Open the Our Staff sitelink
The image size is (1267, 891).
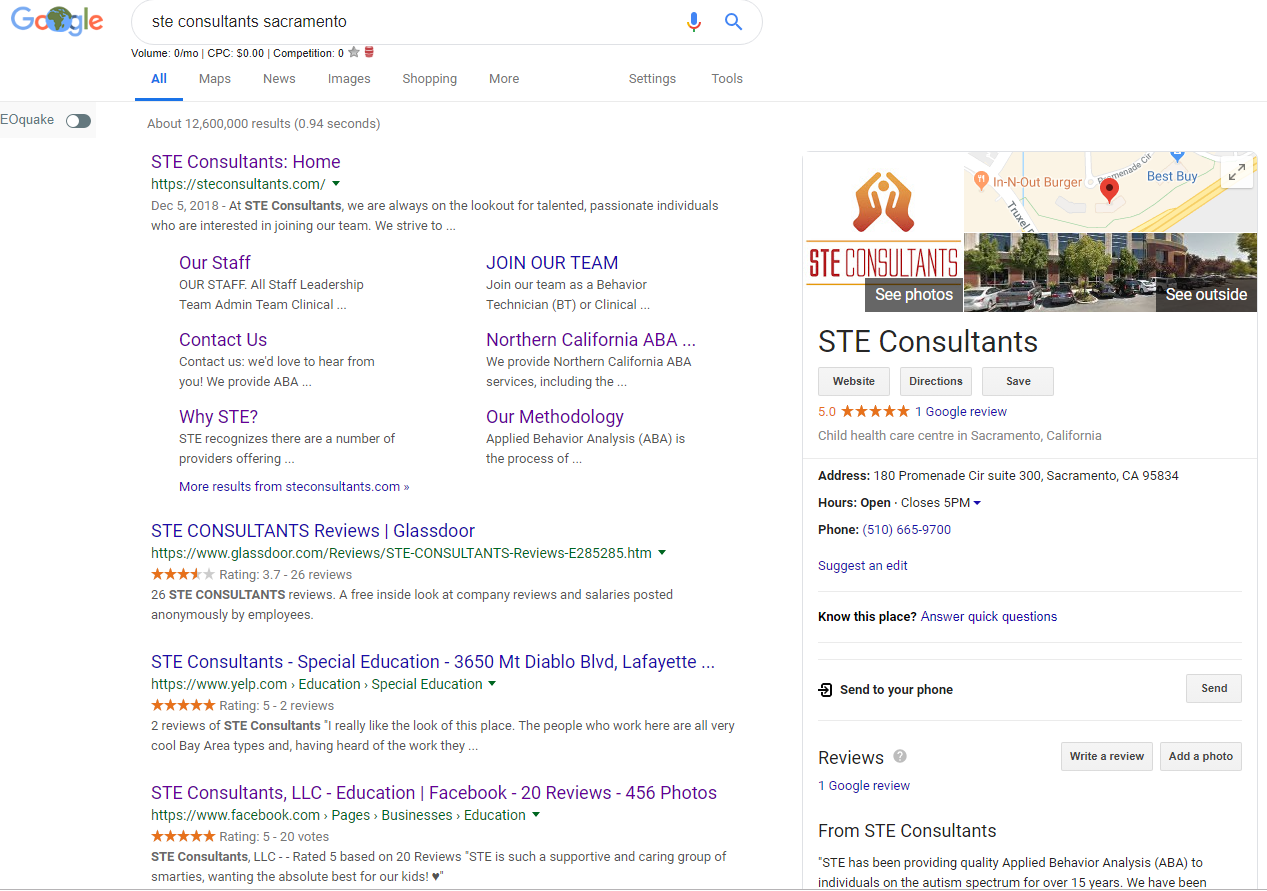point(215,263)
